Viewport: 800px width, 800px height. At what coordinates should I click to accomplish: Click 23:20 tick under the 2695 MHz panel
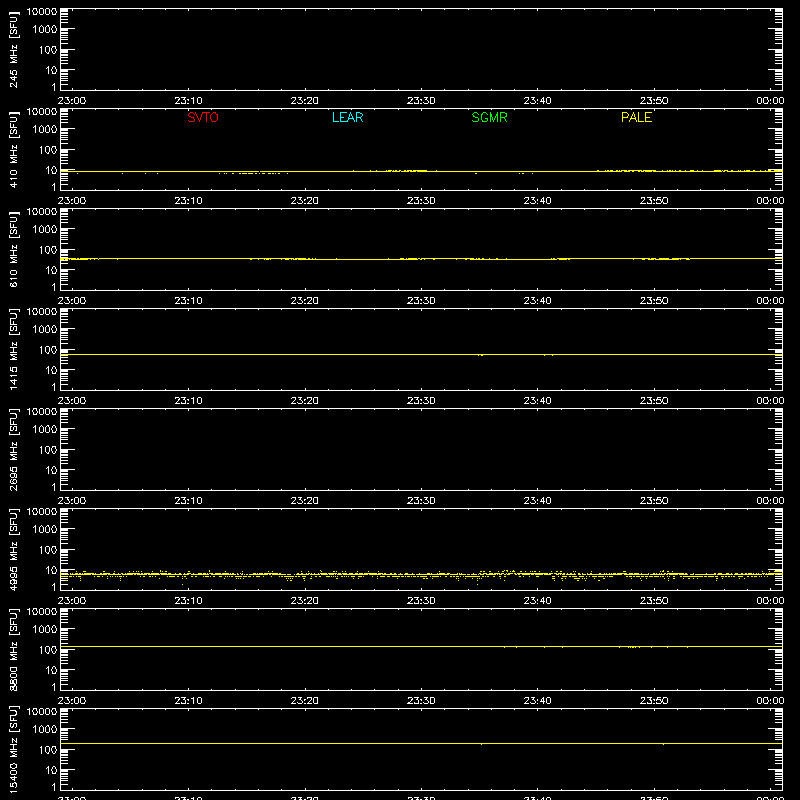(305, 501)
